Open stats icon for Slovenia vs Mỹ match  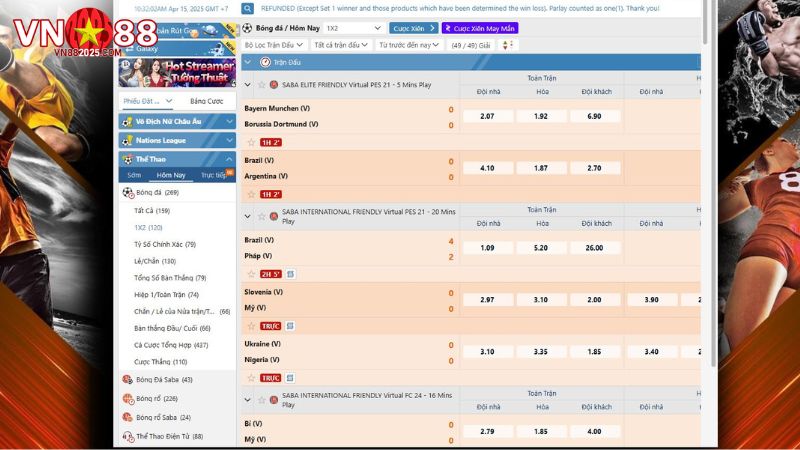click(x=290, y=326)
